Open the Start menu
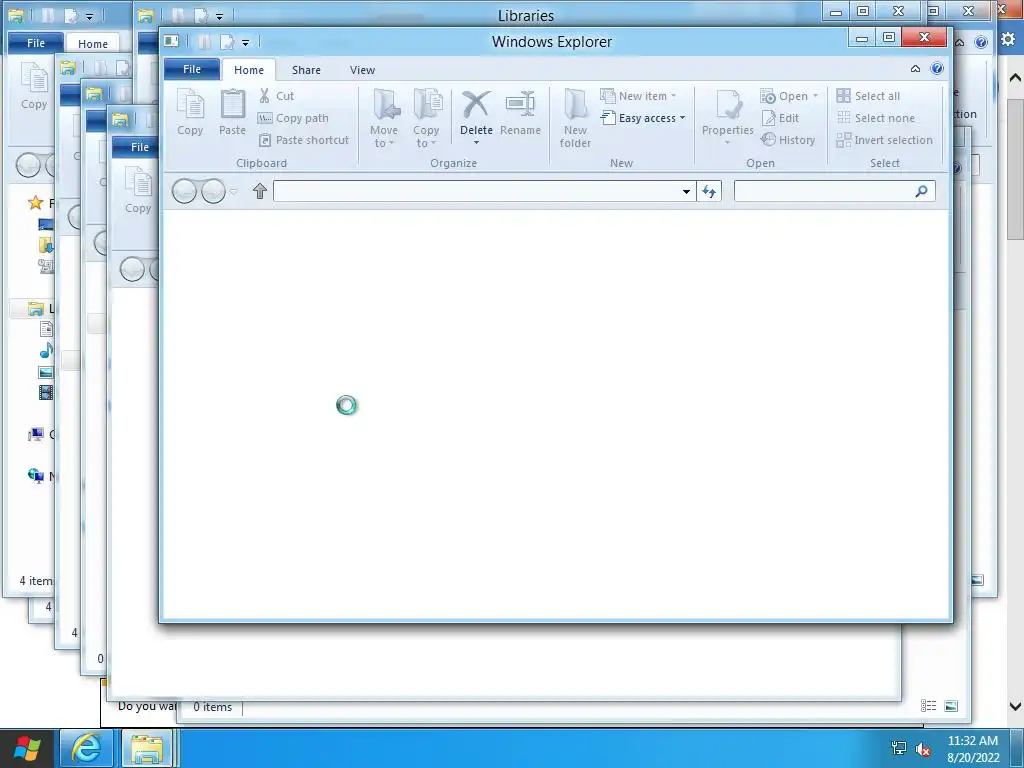Viewport: 1024px width, 768px height. point(27,748)
